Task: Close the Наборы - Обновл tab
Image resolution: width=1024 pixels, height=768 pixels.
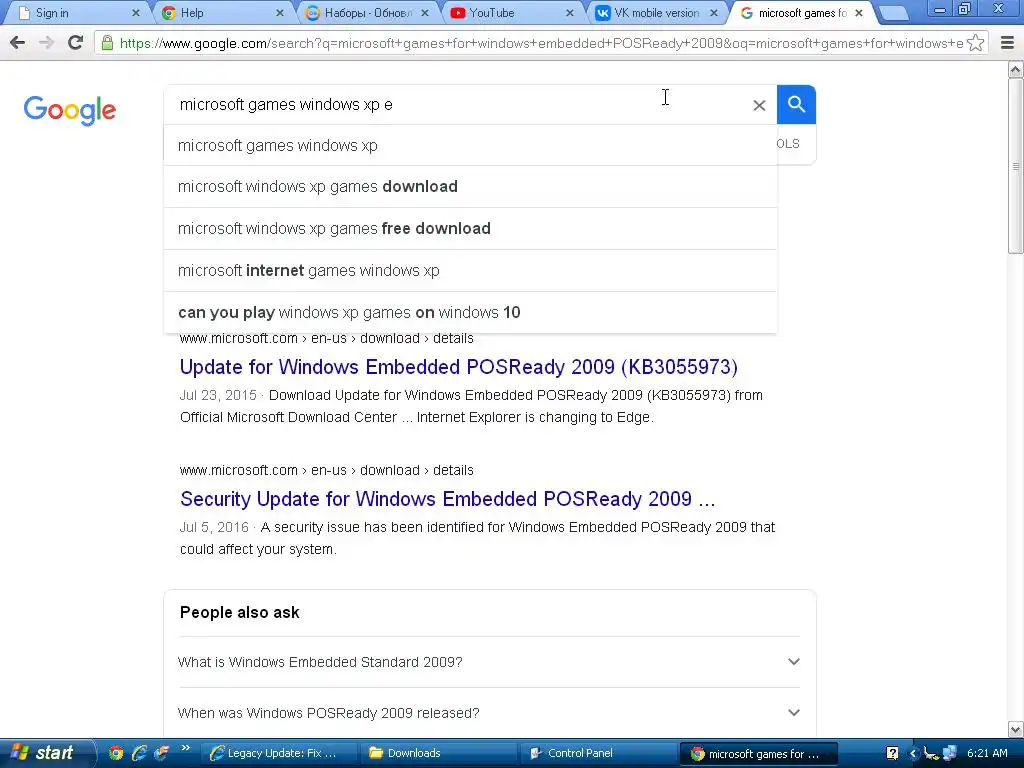Action: pyautogui.click(x=425, y=13)
